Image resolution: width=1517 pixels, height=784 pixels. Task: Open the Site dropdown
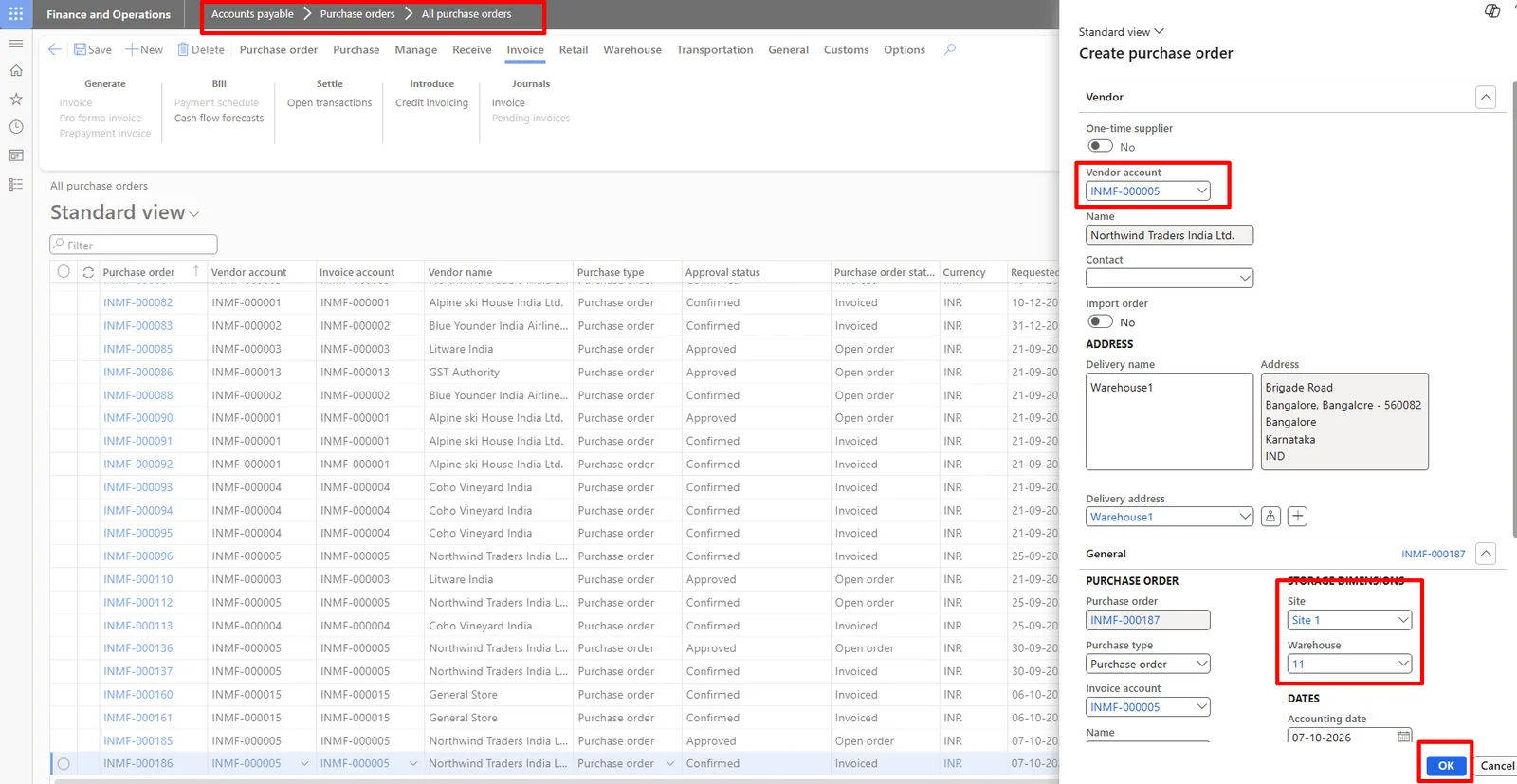(x=1403, y=620)
